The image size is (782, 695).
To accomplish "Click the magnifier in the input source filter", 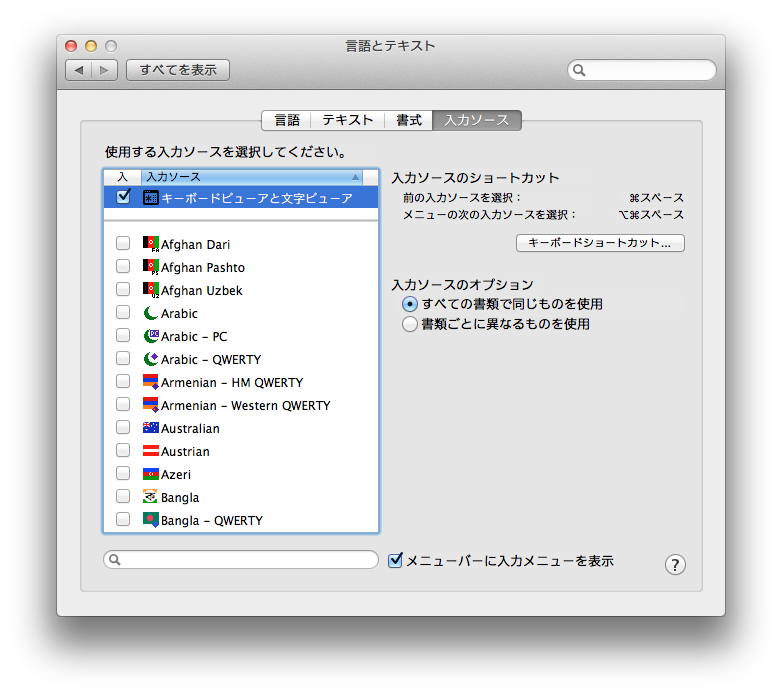I will (x=115, y=559).
